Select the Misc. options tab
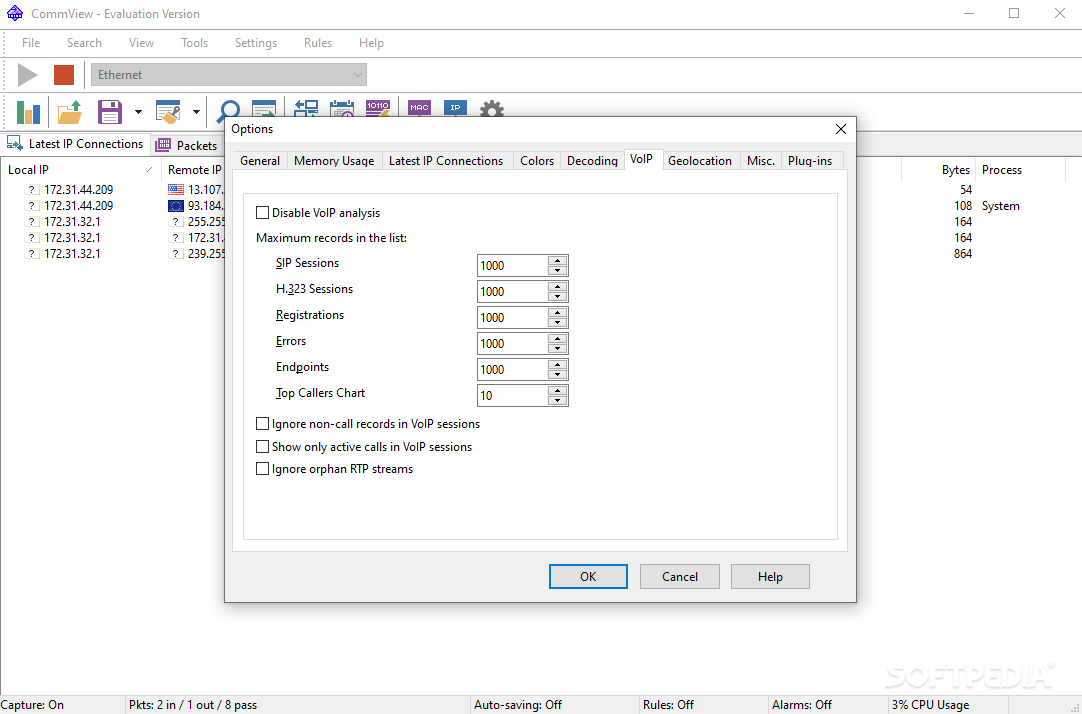This screenshot has width=1082, height=714. pos(761,161)
